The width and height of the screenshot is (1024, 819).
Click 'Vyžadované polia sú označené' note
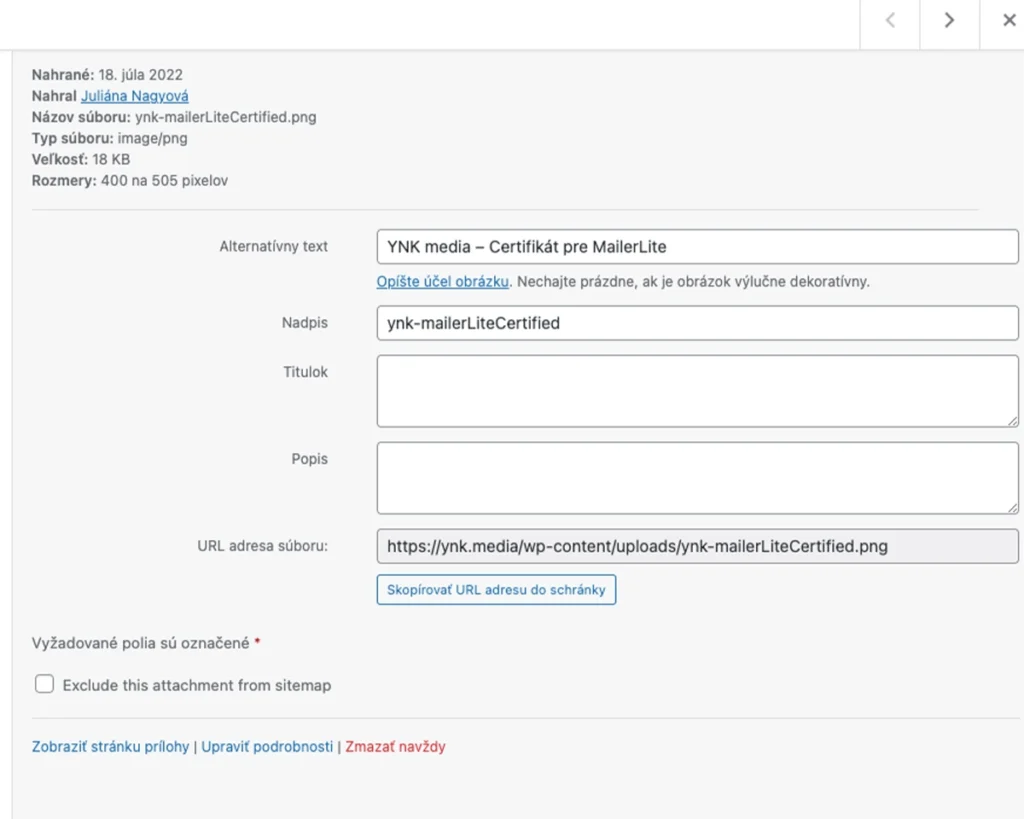pyautogui.click(x=140, y=643)
